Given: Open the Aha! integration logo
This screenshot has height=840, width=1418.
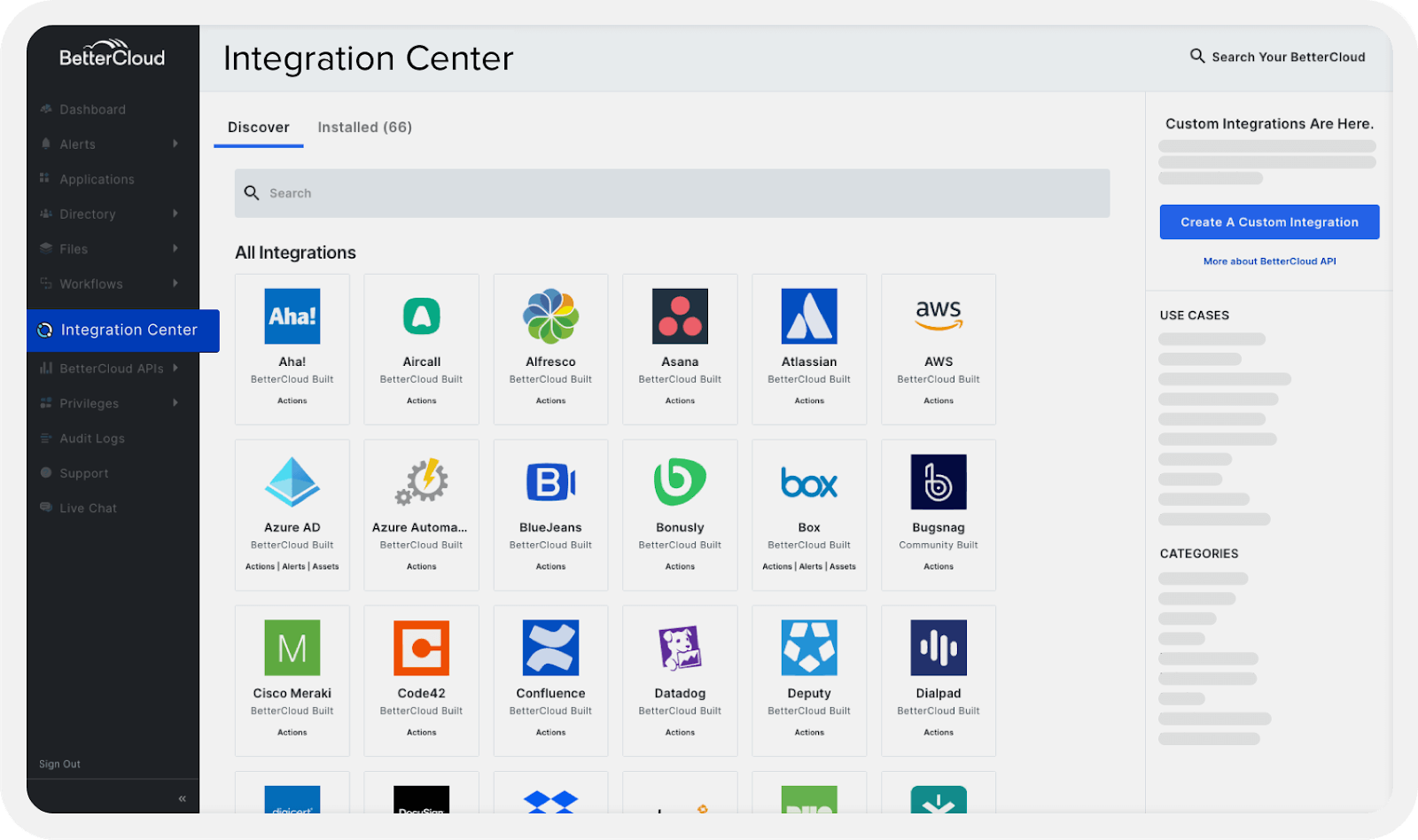Looking at the screenshot, I should 292,316.
